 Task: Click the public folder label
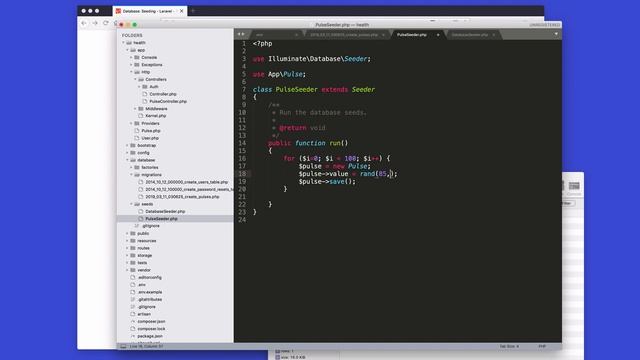pyautogui.click(x=143, y=233)
